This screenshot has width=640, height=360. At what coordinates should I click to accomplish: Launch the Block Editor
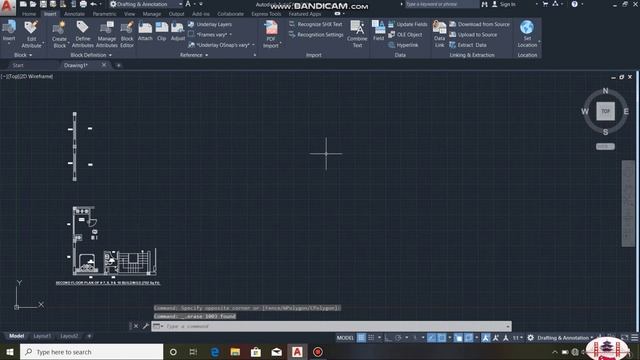click(x=127, y=34)
